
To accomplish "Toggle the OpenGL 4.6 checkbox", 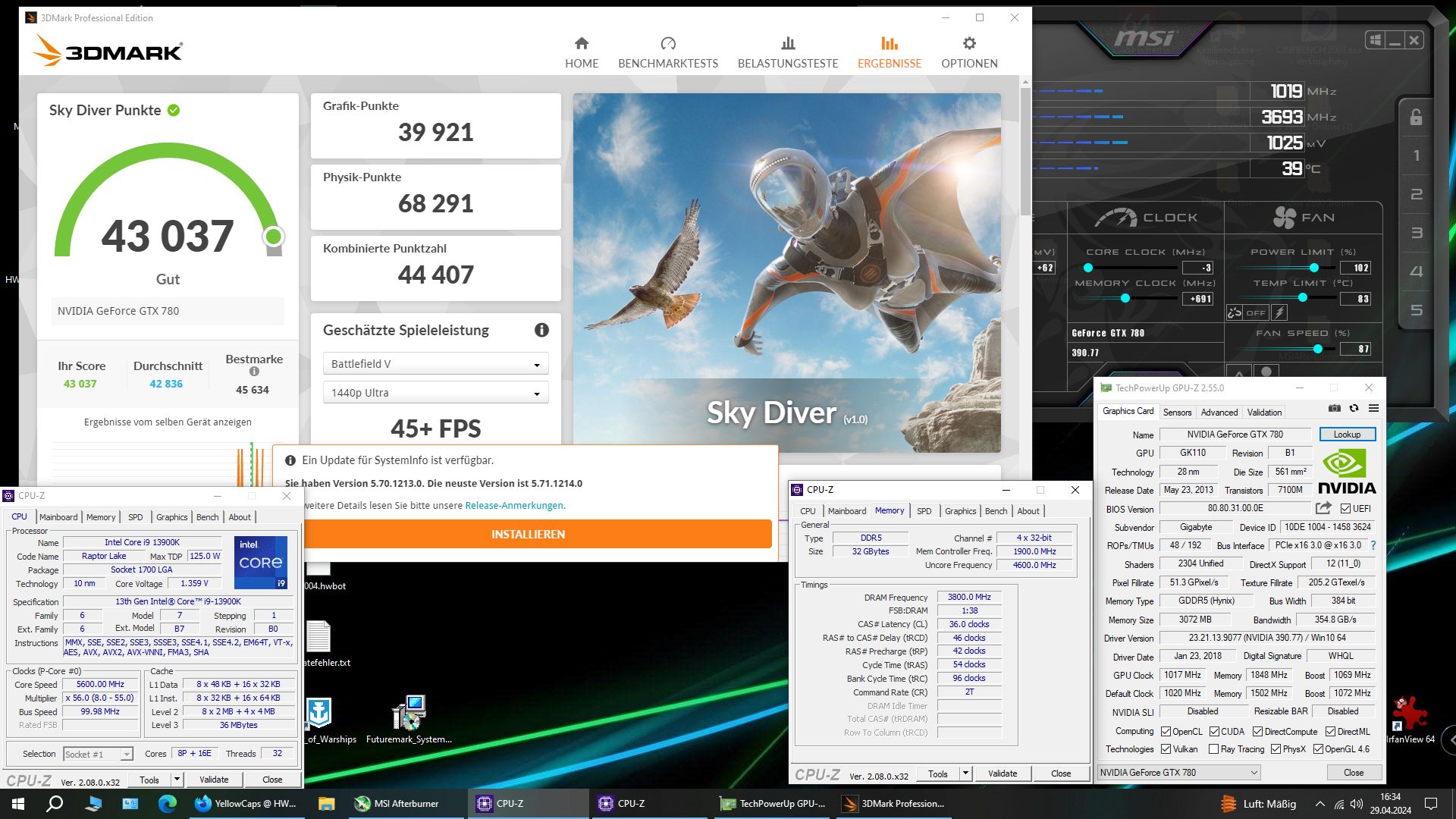I will point(1318,749).
